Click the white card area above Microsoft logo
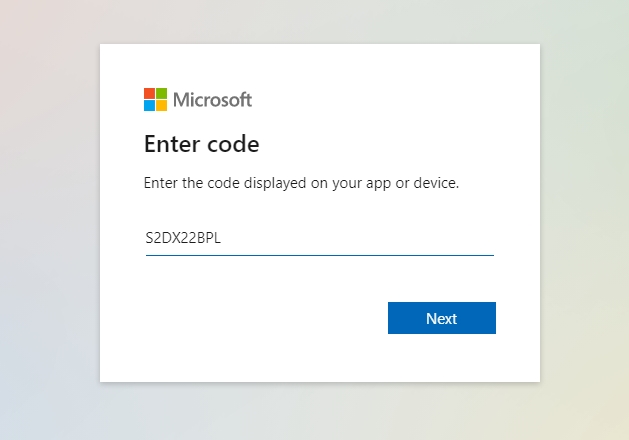Screen dimensions: 629x440 [x=320, y=64]
